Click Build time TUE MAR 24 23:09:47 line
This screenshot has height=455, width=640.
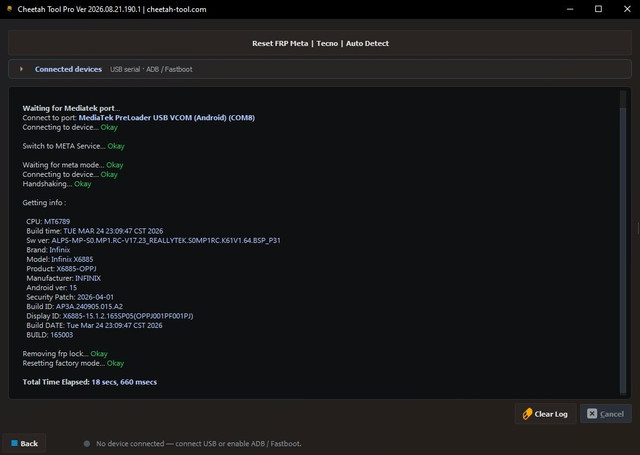95,231
